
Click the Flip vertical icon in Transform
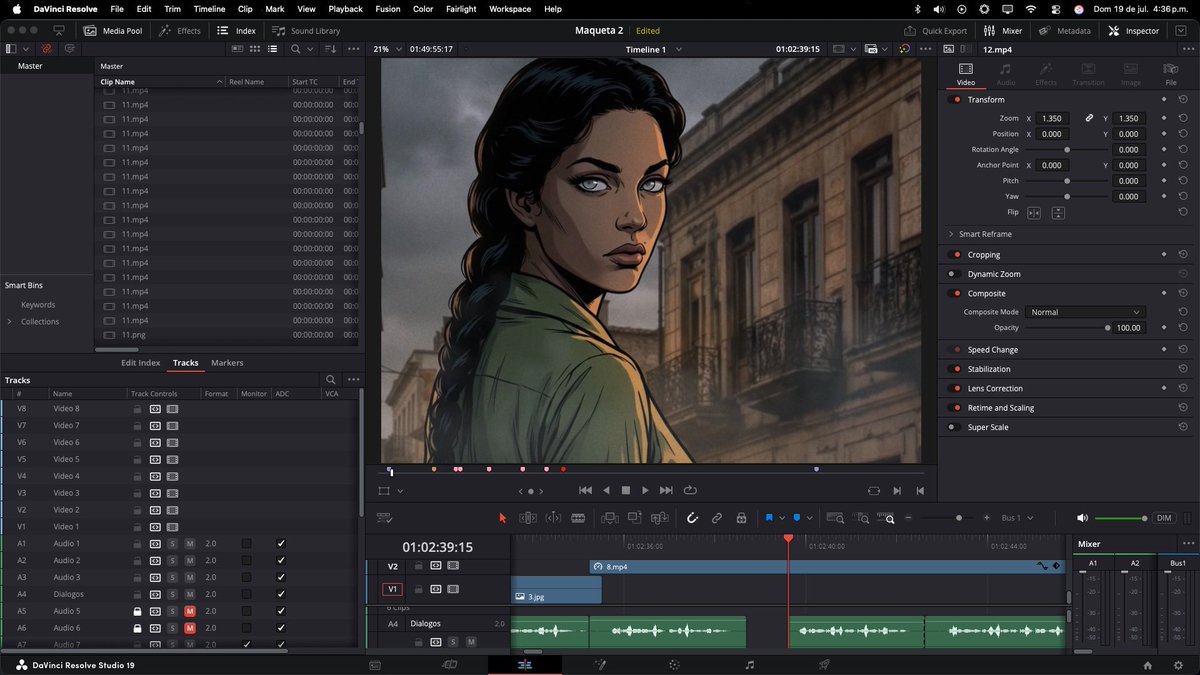pyautogui.click(x=1058, y=213)
